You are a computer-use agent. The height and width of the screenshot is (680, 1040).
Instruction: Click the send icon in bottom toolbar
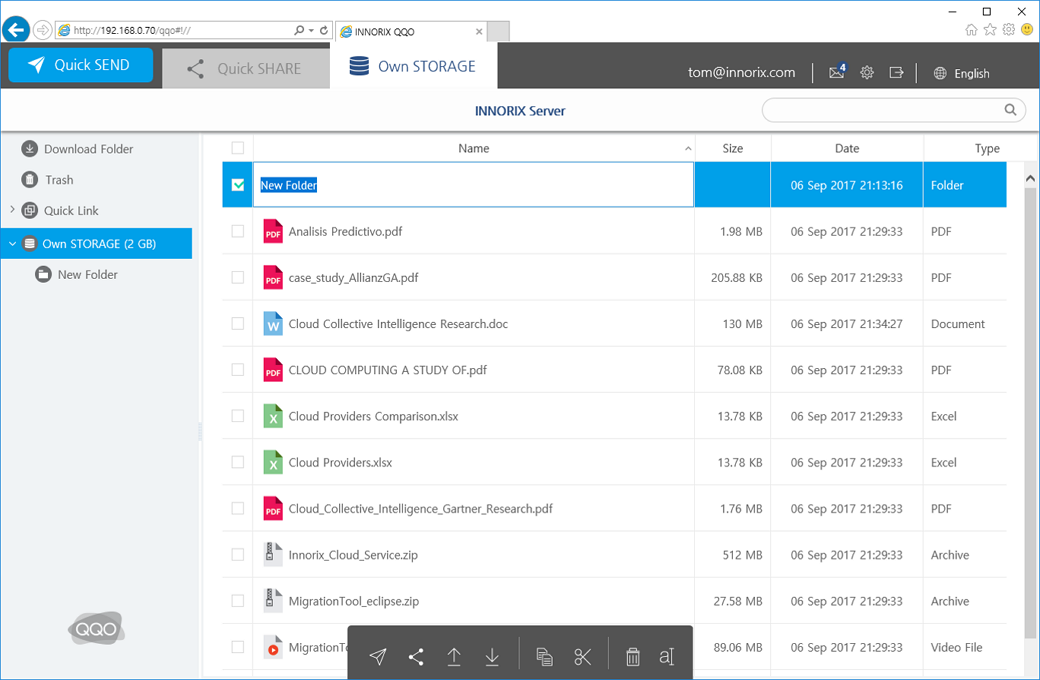coord(378,657)
